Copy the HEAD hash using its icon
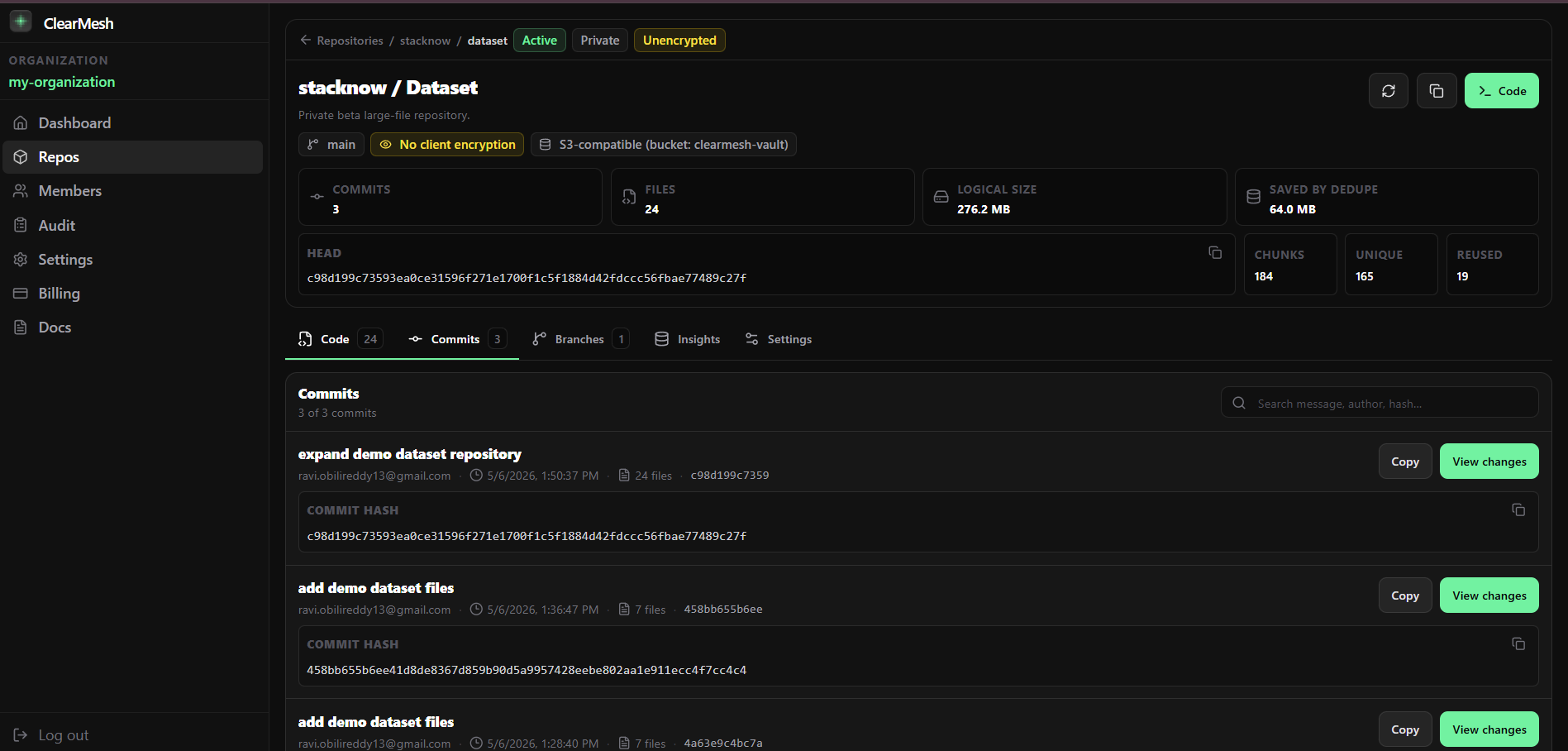The width and height of the screenshot is (1568, 751). pyautogui.click(x=1215, y=252)
